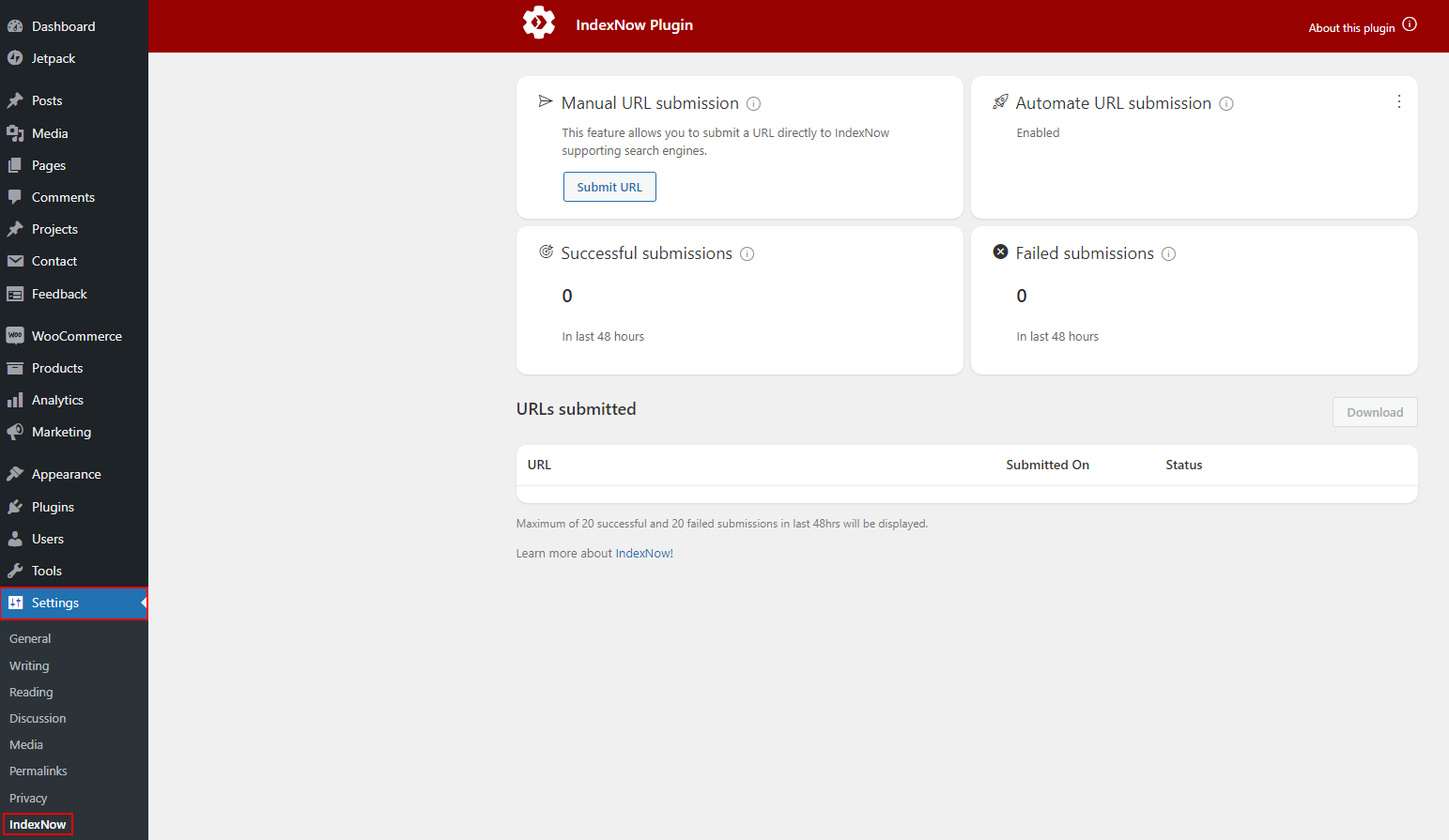Click the Marketing megaphone icon
Screen dimensions: 1449x840
[15, 432]
